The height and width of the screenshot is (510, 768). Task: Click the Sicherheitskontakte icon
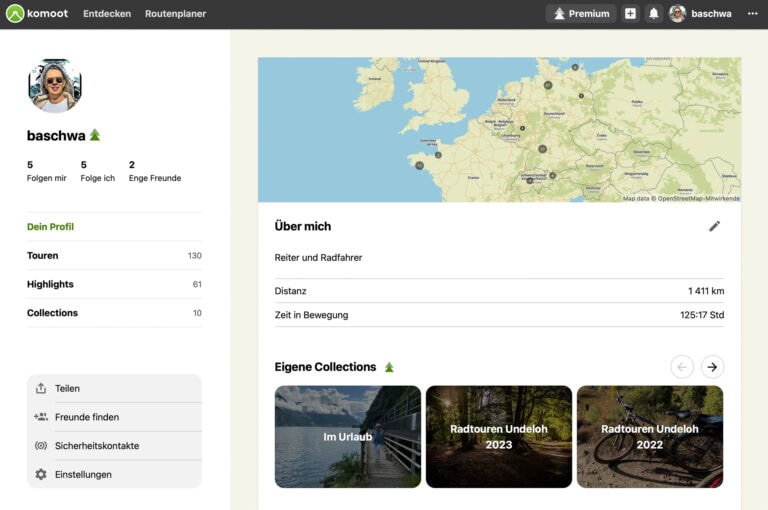pos(41,446)
